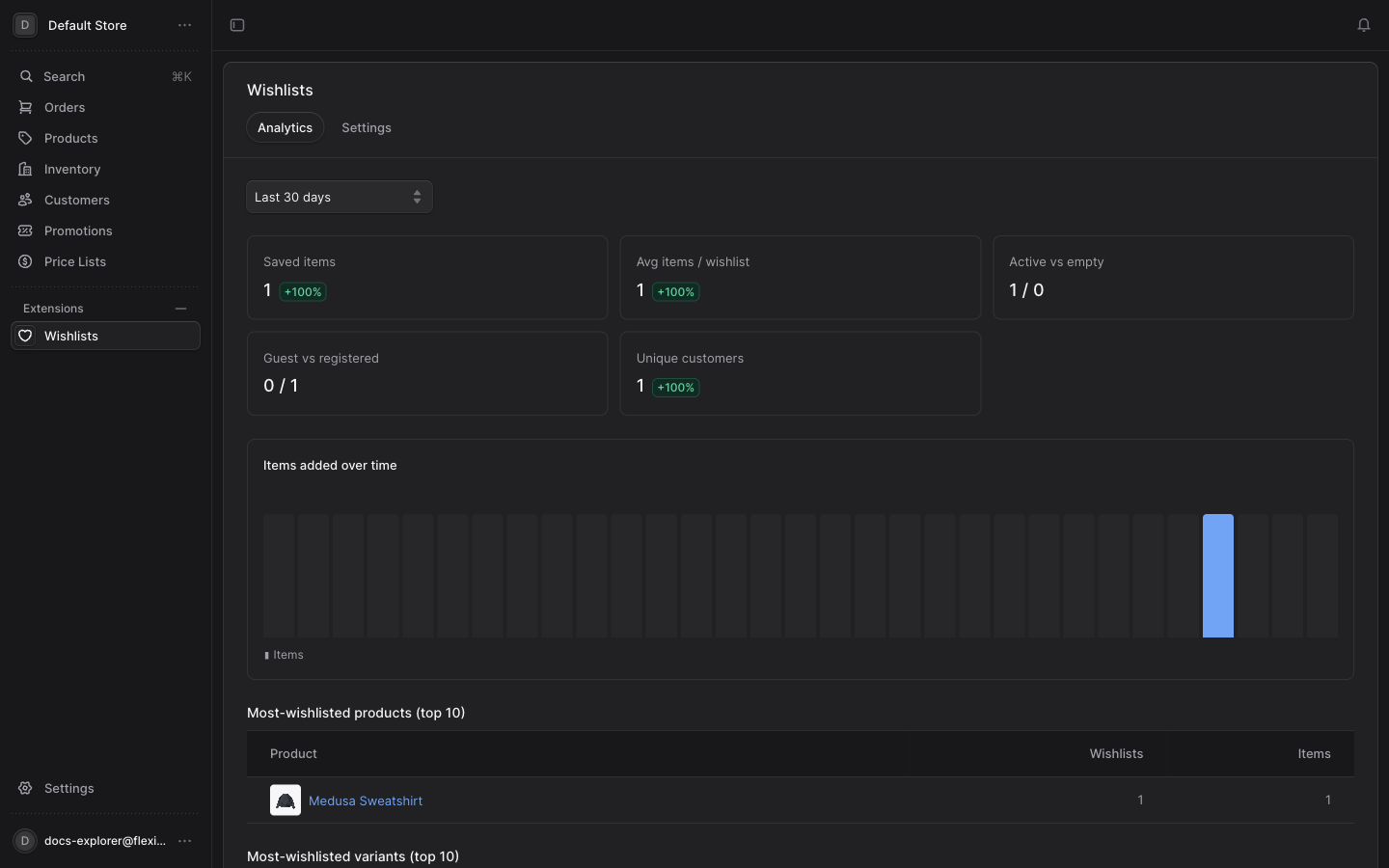Click the Saved items card
1389x868 pixels.
(427, 278)
